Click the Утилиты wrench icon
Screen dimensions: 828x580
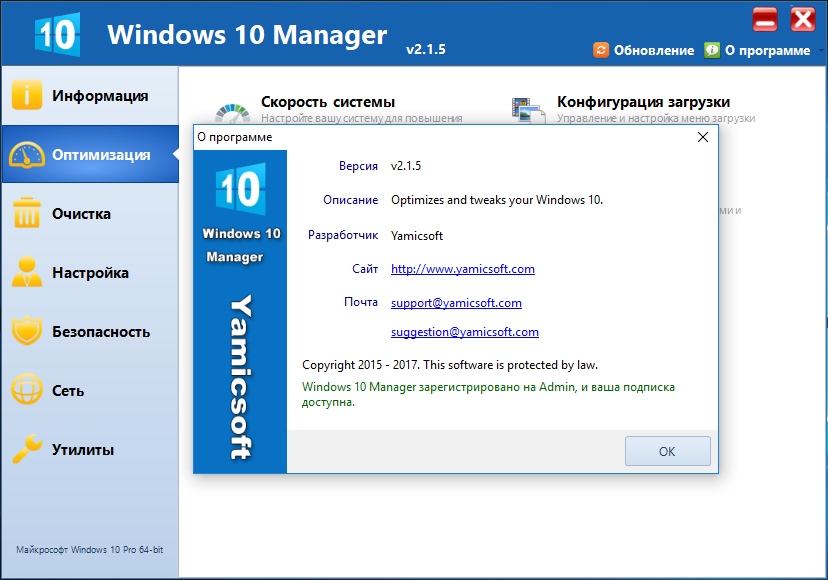(26, 448)
